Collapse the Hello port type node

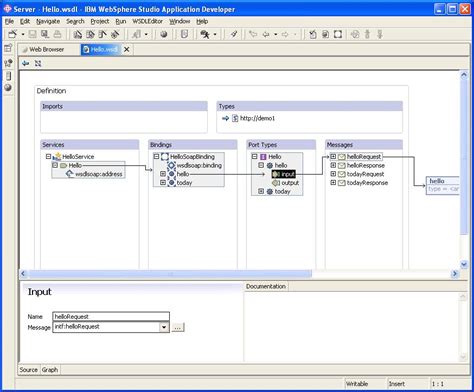[255, 156]
